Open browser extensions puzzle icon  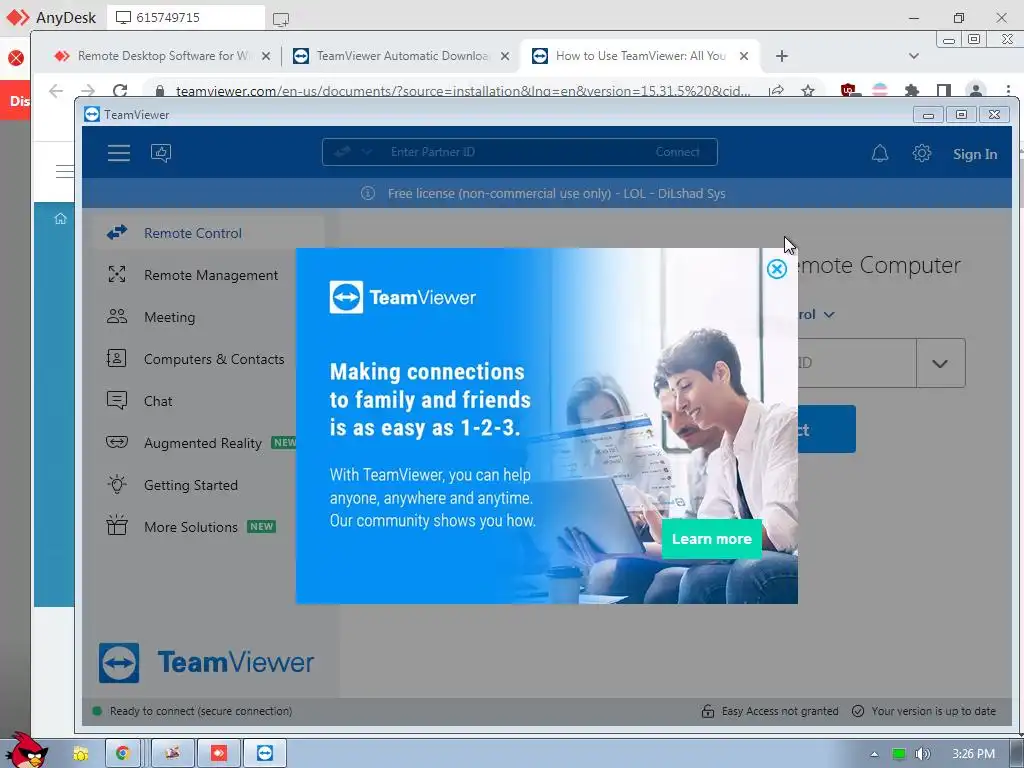[912, 90]
